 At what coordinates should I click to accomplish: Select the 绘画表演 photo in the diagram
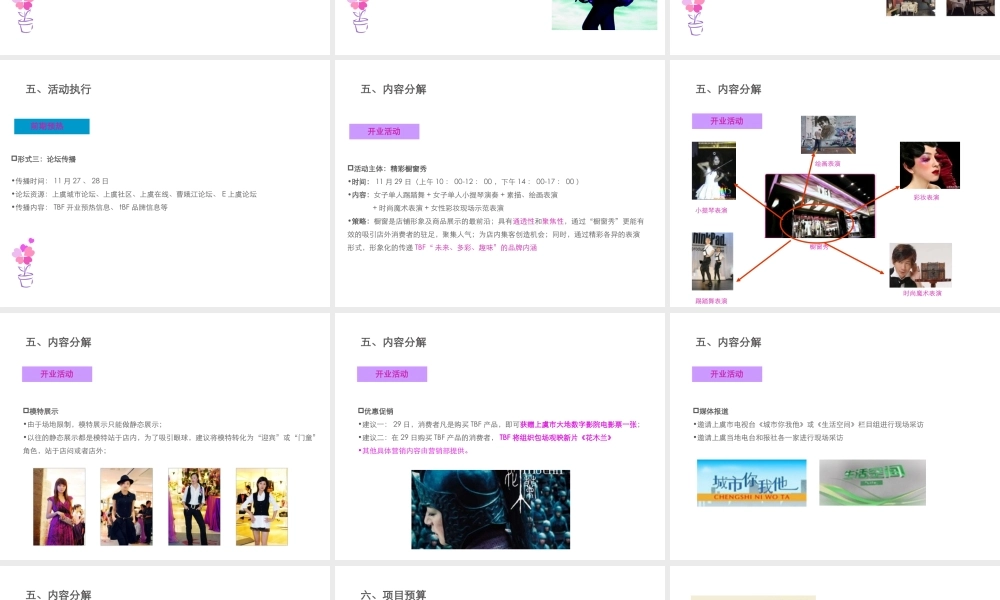coord(828,135)
